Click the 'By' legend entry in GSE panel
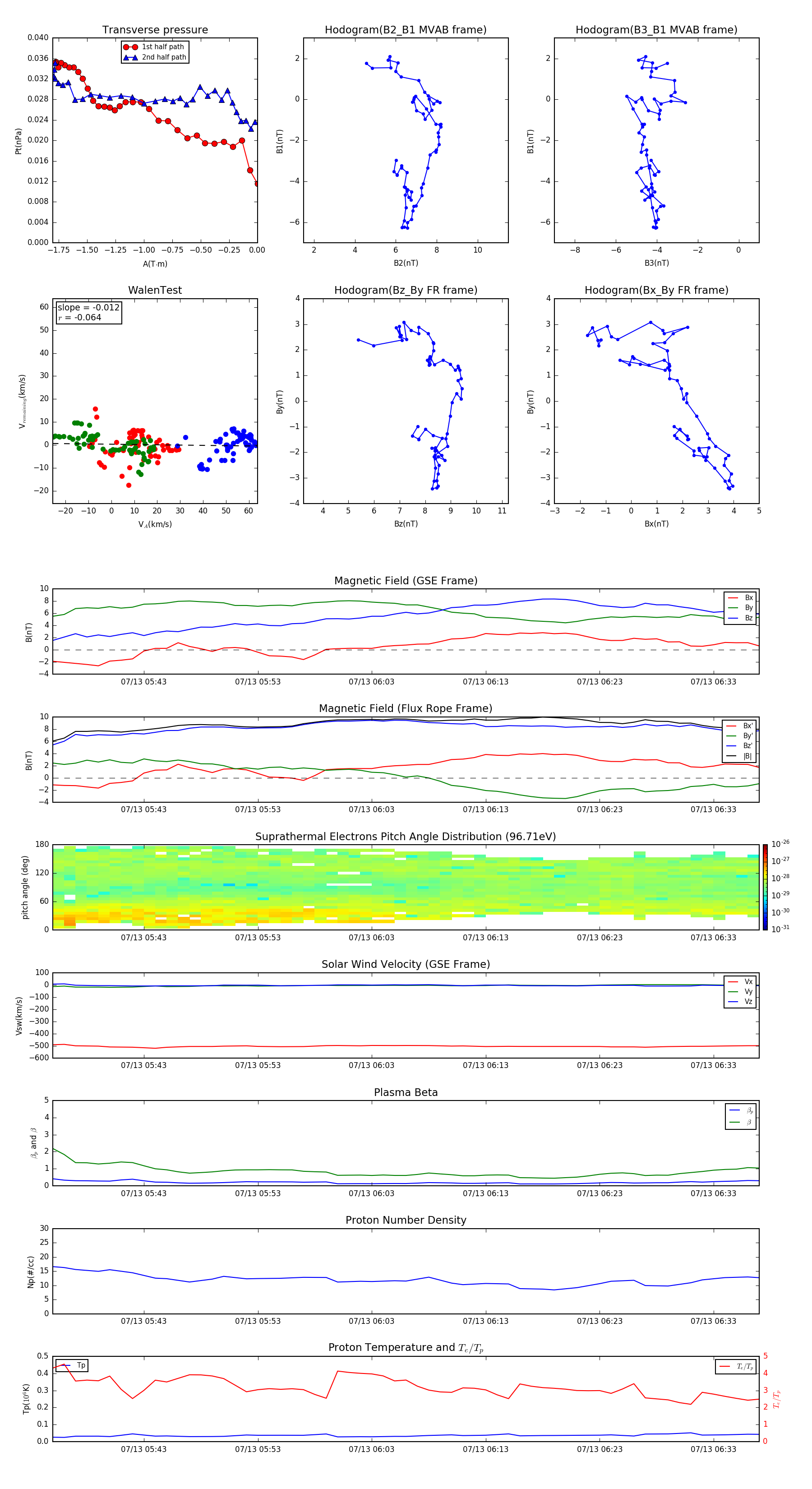The height and width of the screenshot is (1489, 812). click(740, 607)
